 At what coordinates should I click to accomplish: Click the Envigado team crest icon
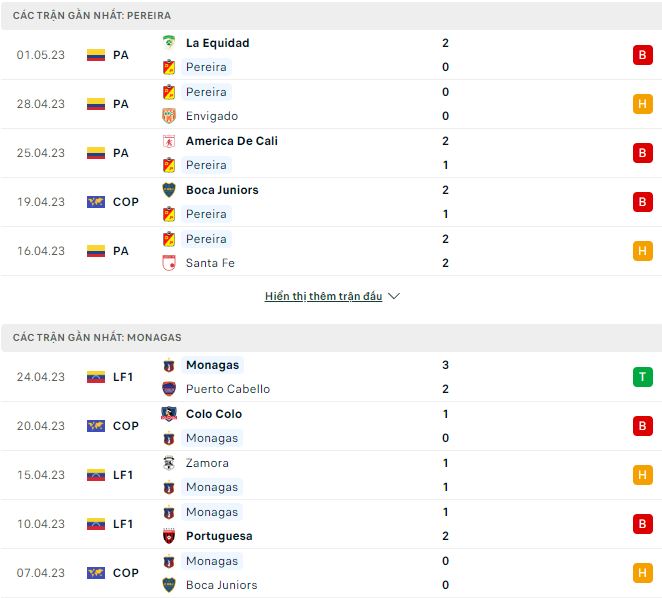168,116
